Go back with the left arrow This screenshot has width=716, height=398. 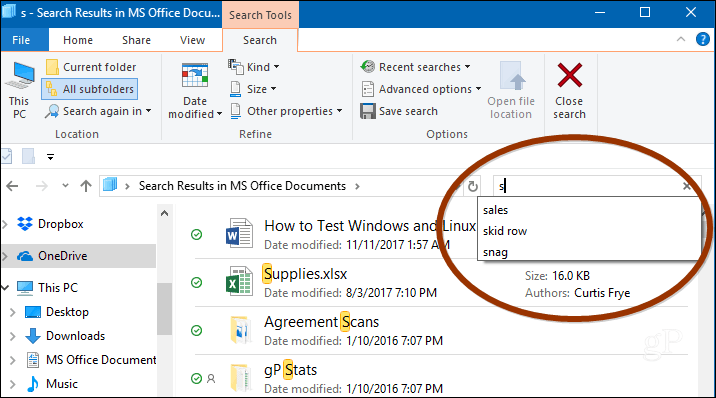coord(12,186)
